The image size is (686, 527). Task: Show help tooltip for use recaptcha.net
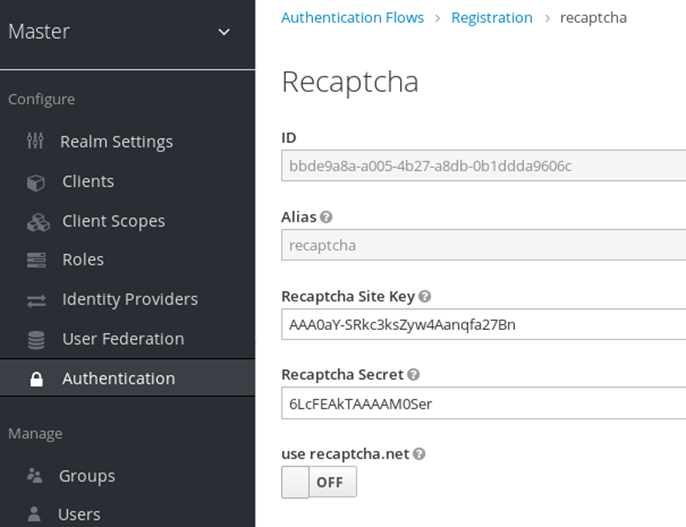419,454
